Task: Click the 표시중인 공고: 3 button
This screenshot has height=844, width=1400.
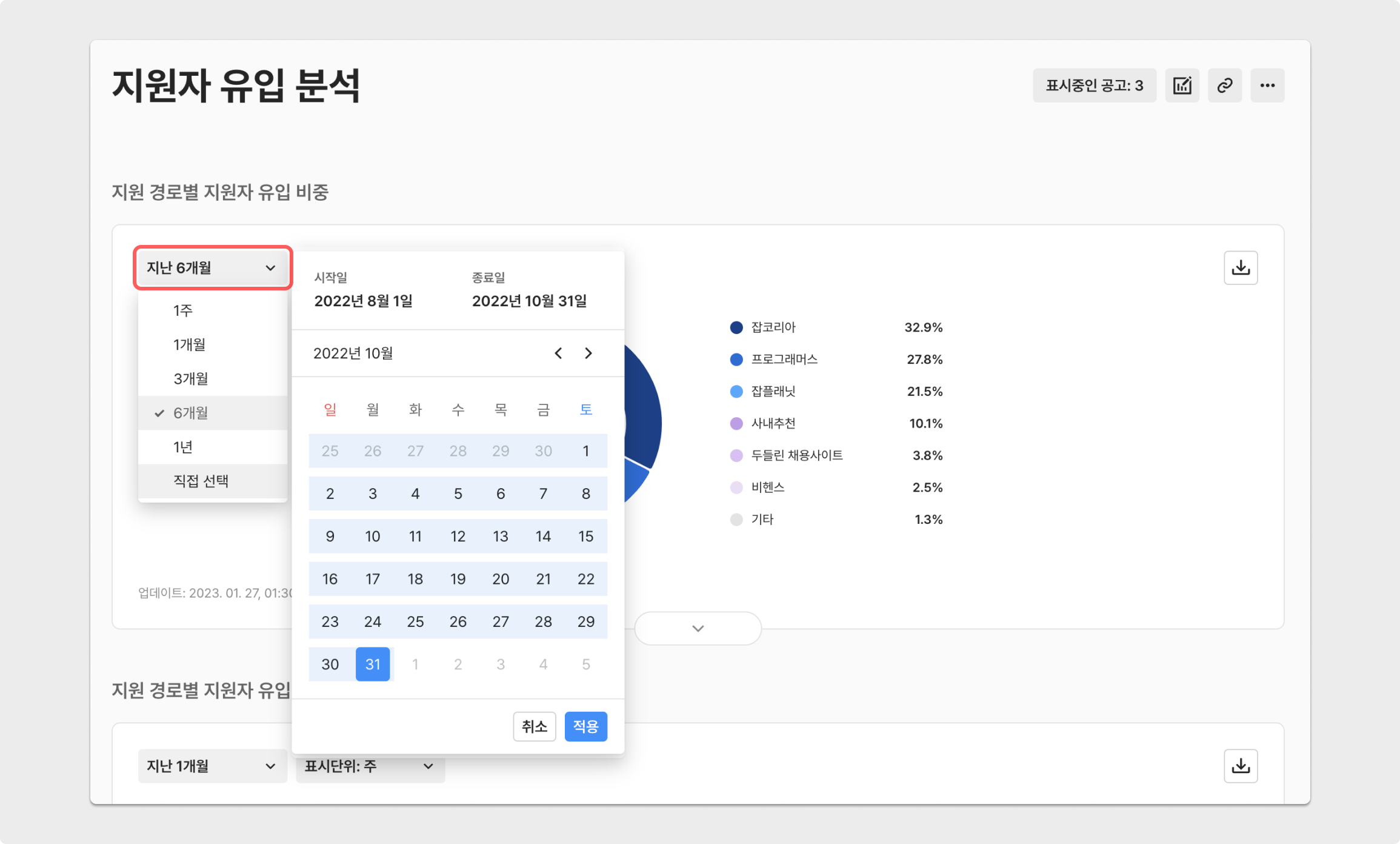Action: coord(1094,85)
